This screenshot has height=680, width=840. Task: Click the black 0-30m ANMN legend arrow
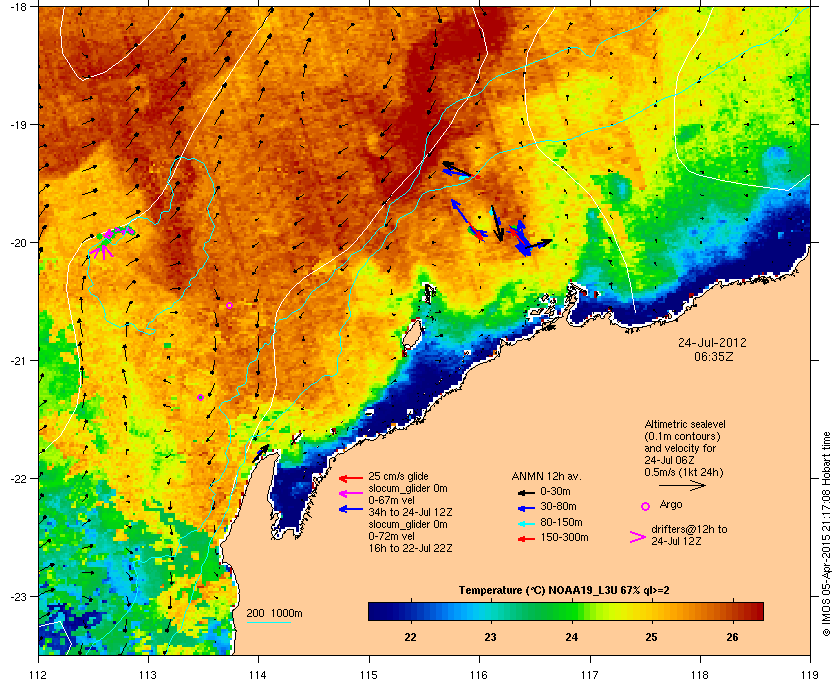point(526,492)
